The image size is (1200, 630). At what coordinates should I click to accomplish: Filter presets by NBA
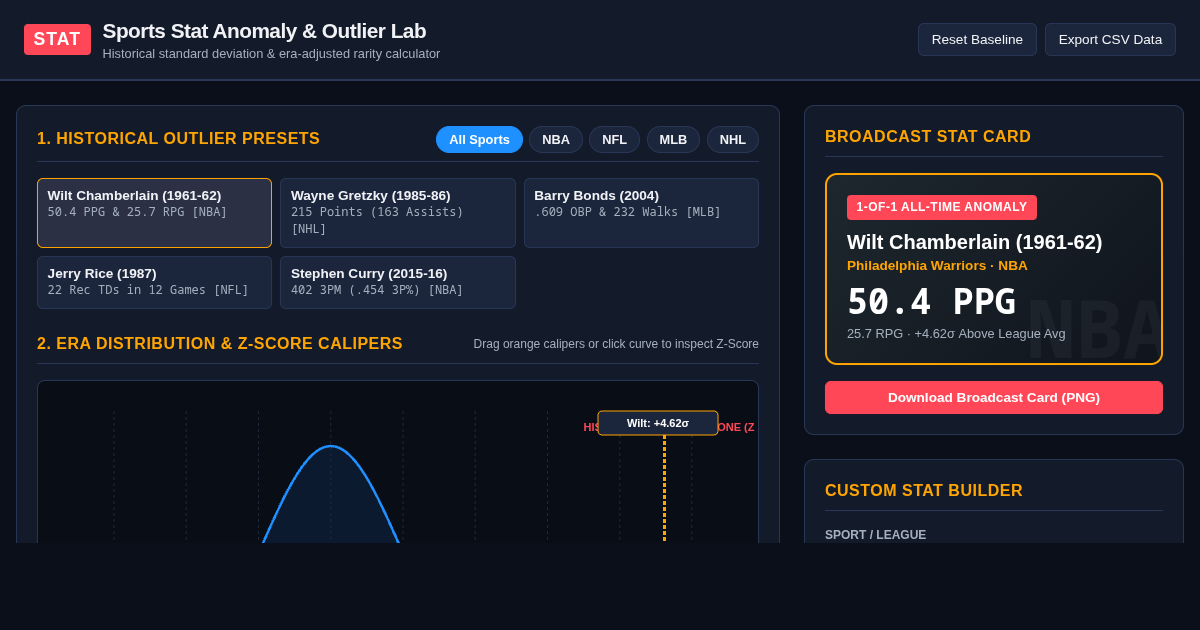(x=556, y=139)
